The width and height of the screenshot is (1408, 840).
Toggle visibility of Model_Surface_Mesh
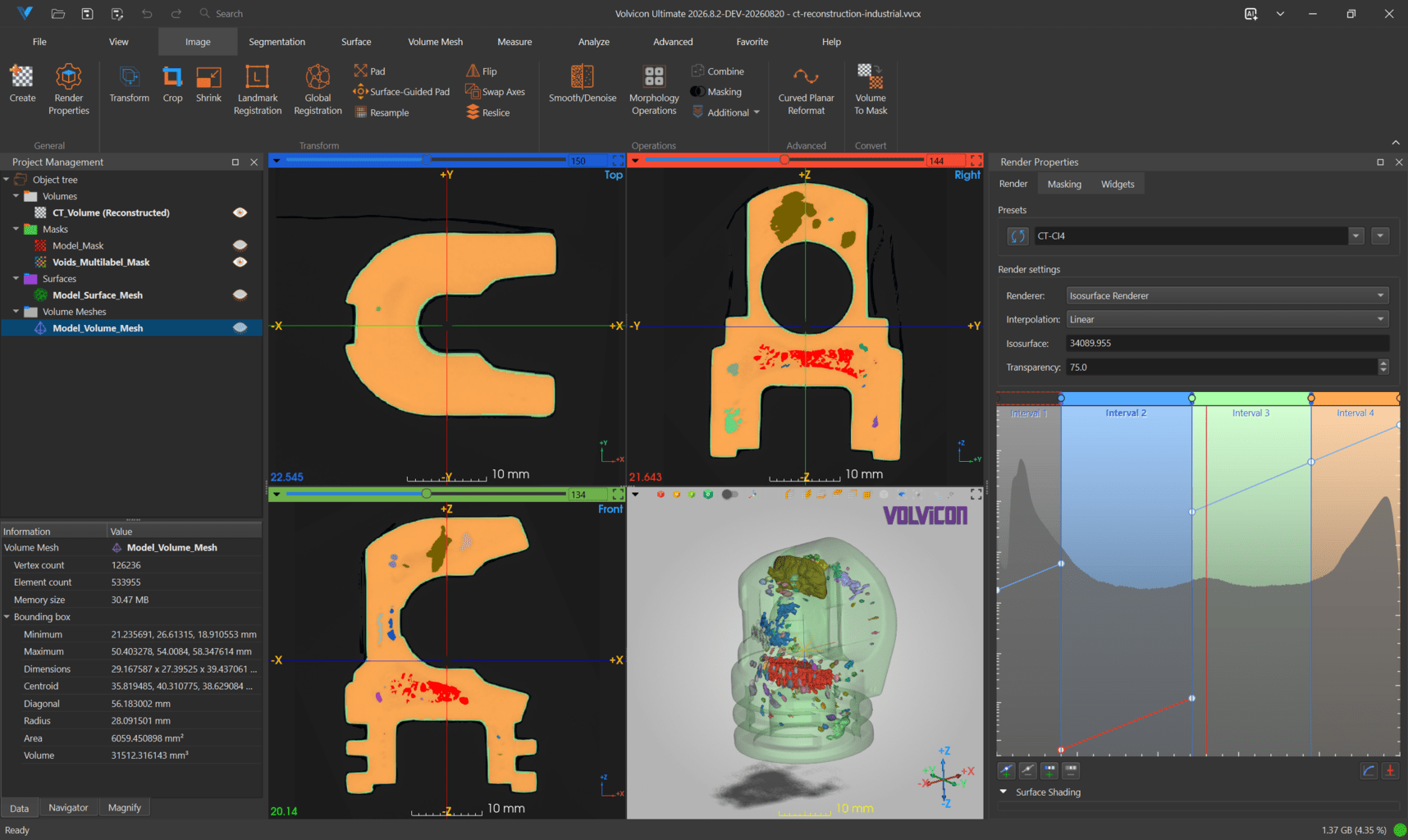click(x=240, y=294)
